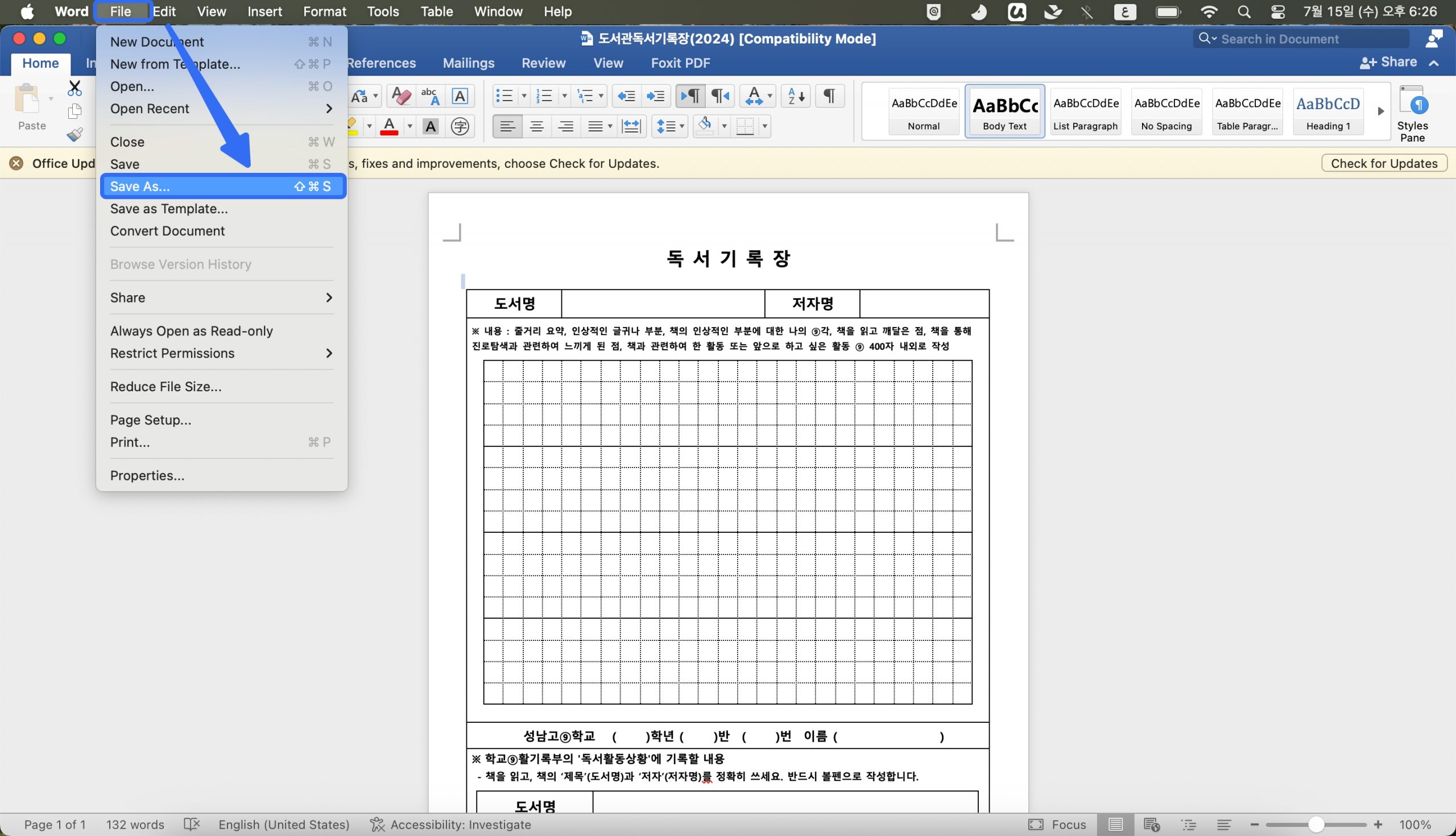Click the Paste clipboard icon
This screenshot has width=1456, height=836.
27,100
